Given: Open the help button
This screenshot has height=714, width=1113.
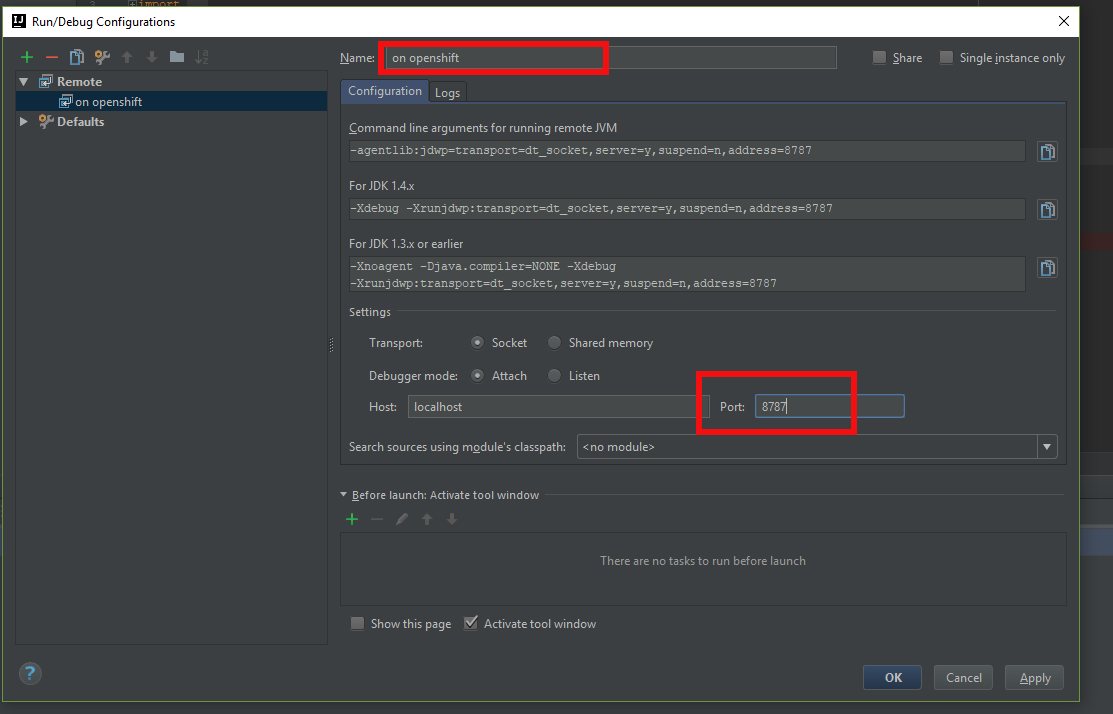Looking at the screenshot, I should (x=30, y=673).
